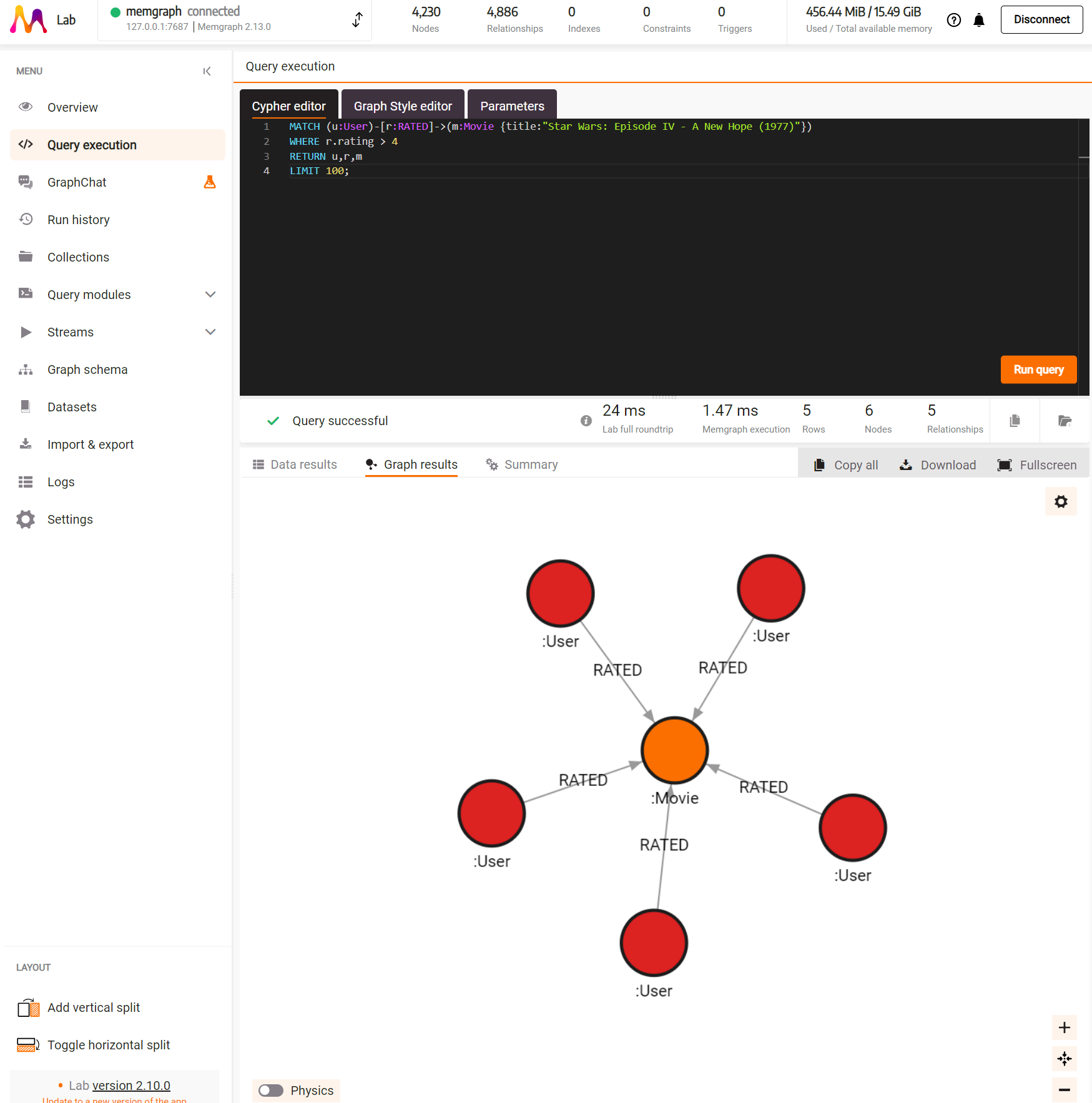Select the orange Movie node
The height and width of the screenshot is (1103, 1092).
coord(674,750)
